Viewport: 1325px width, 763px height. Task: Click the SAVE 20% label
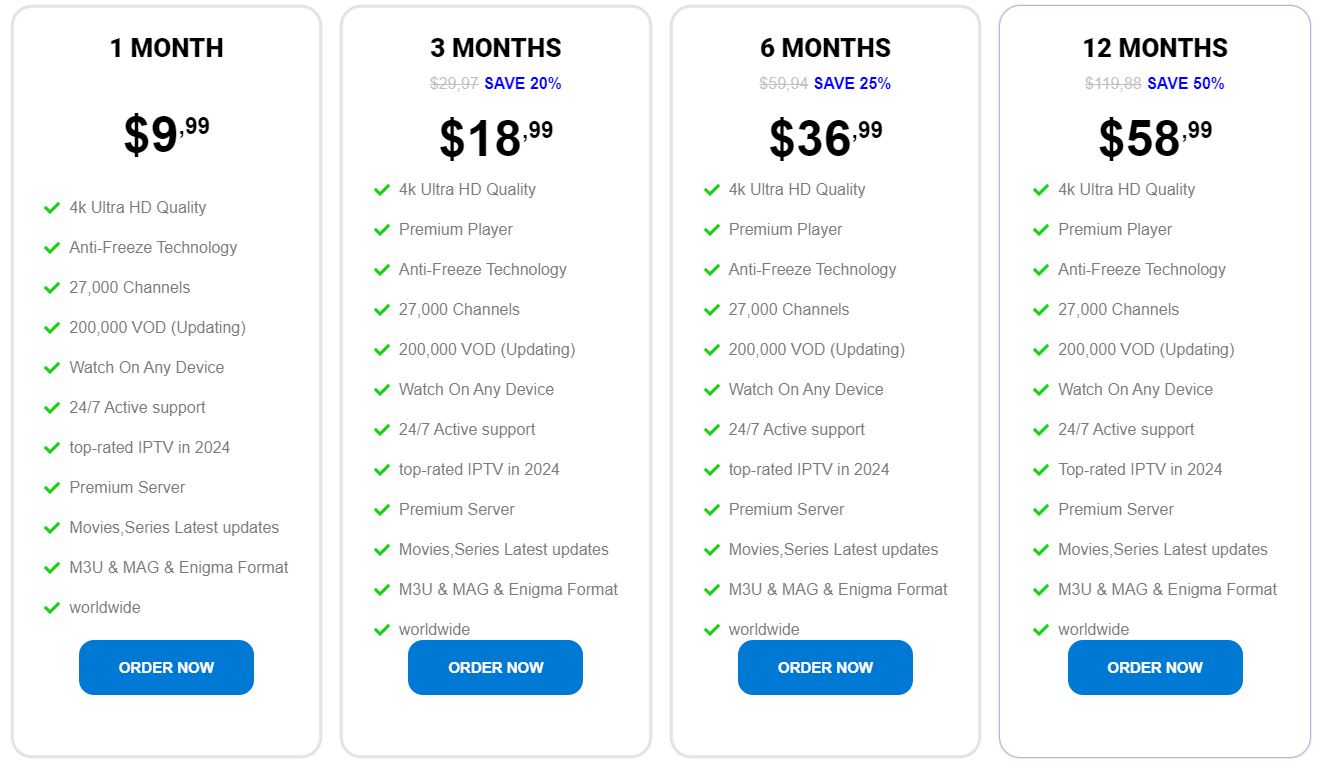pos(523,84)
